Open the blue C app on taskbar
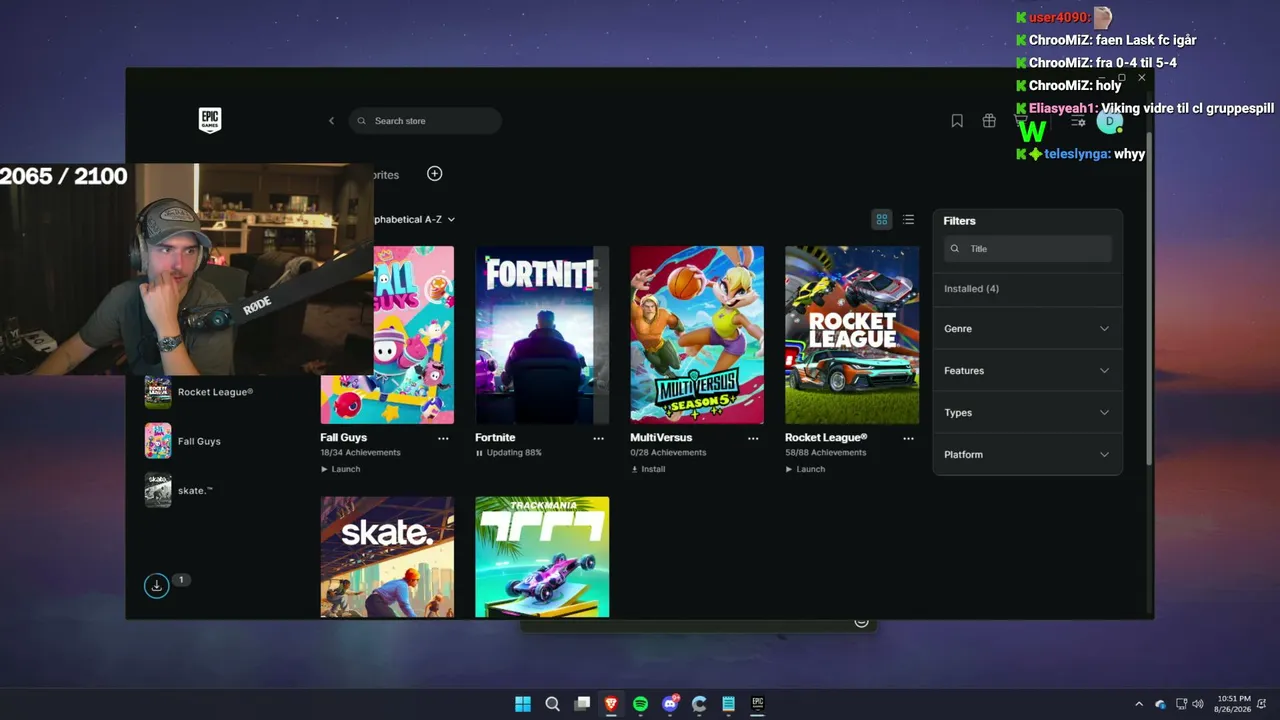This screenshot has width=1280, height=720. (699, 704)
